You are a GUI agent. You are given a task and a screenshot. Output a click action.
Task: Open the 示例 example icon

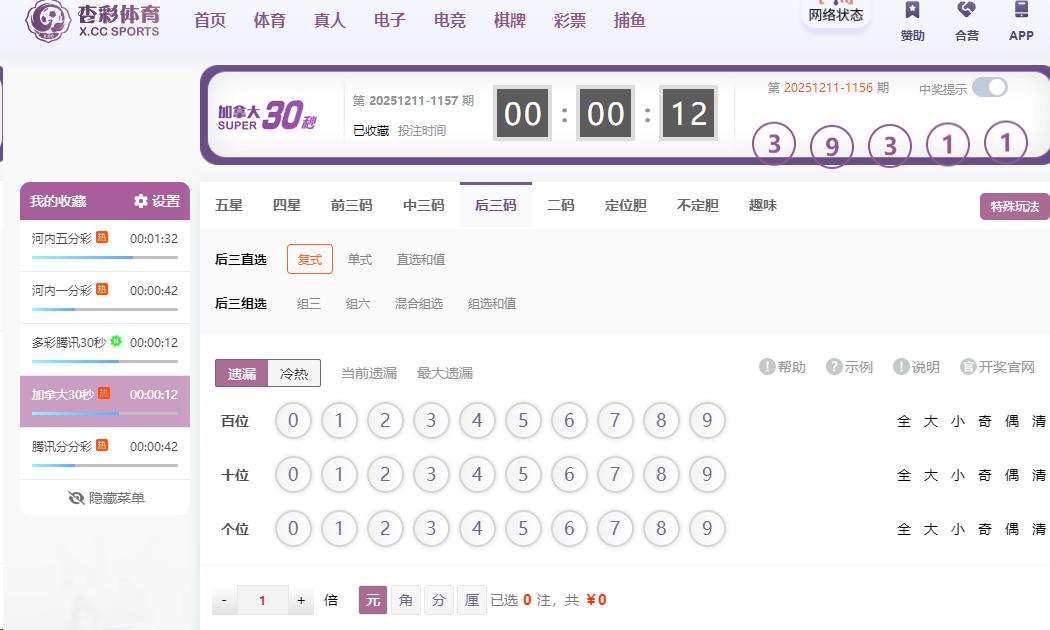834,367
